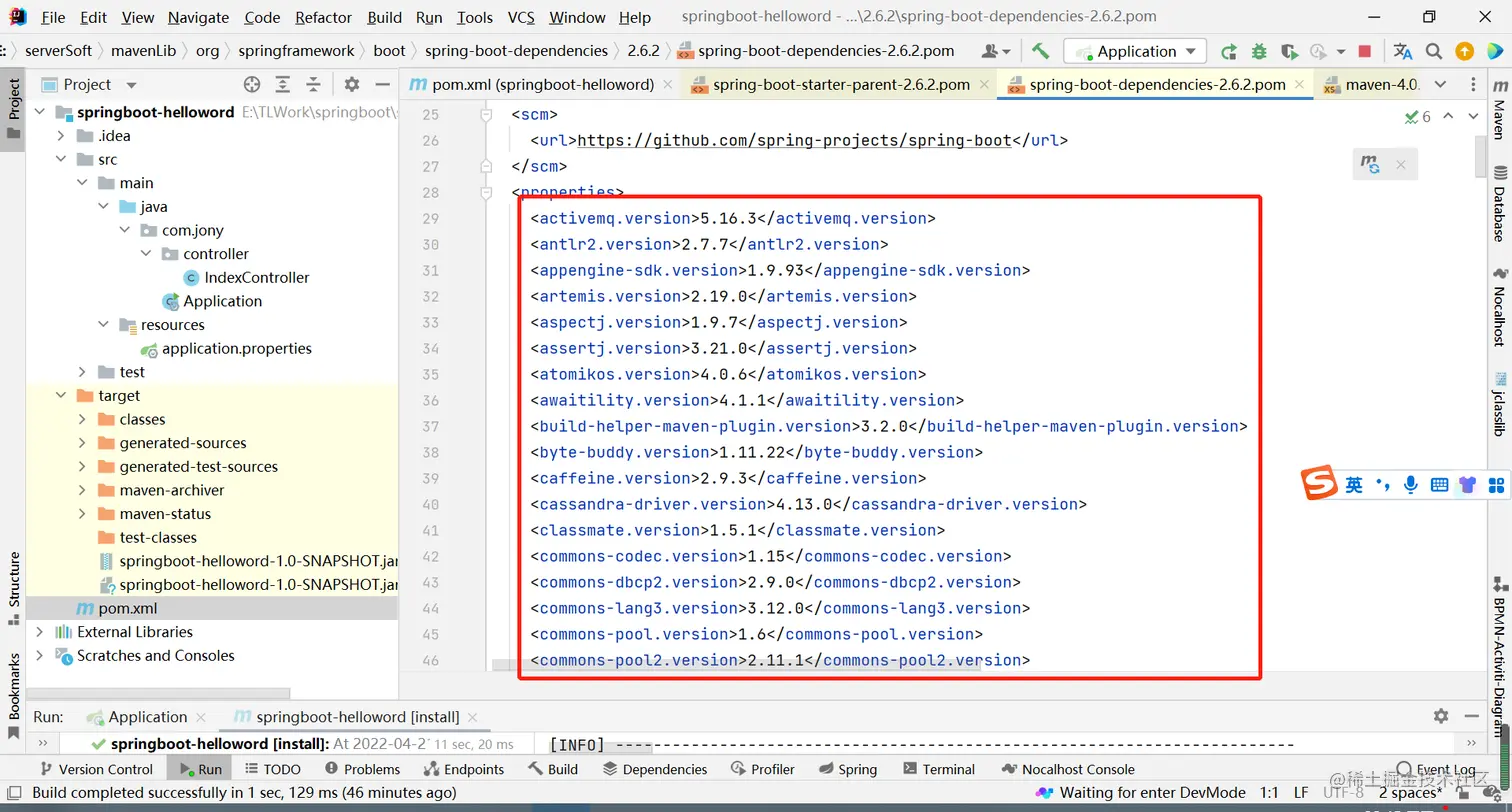This screenshot has width=1512, height=812.
Task: Hide the Project panel with minus icon
Action: point(381,85)
